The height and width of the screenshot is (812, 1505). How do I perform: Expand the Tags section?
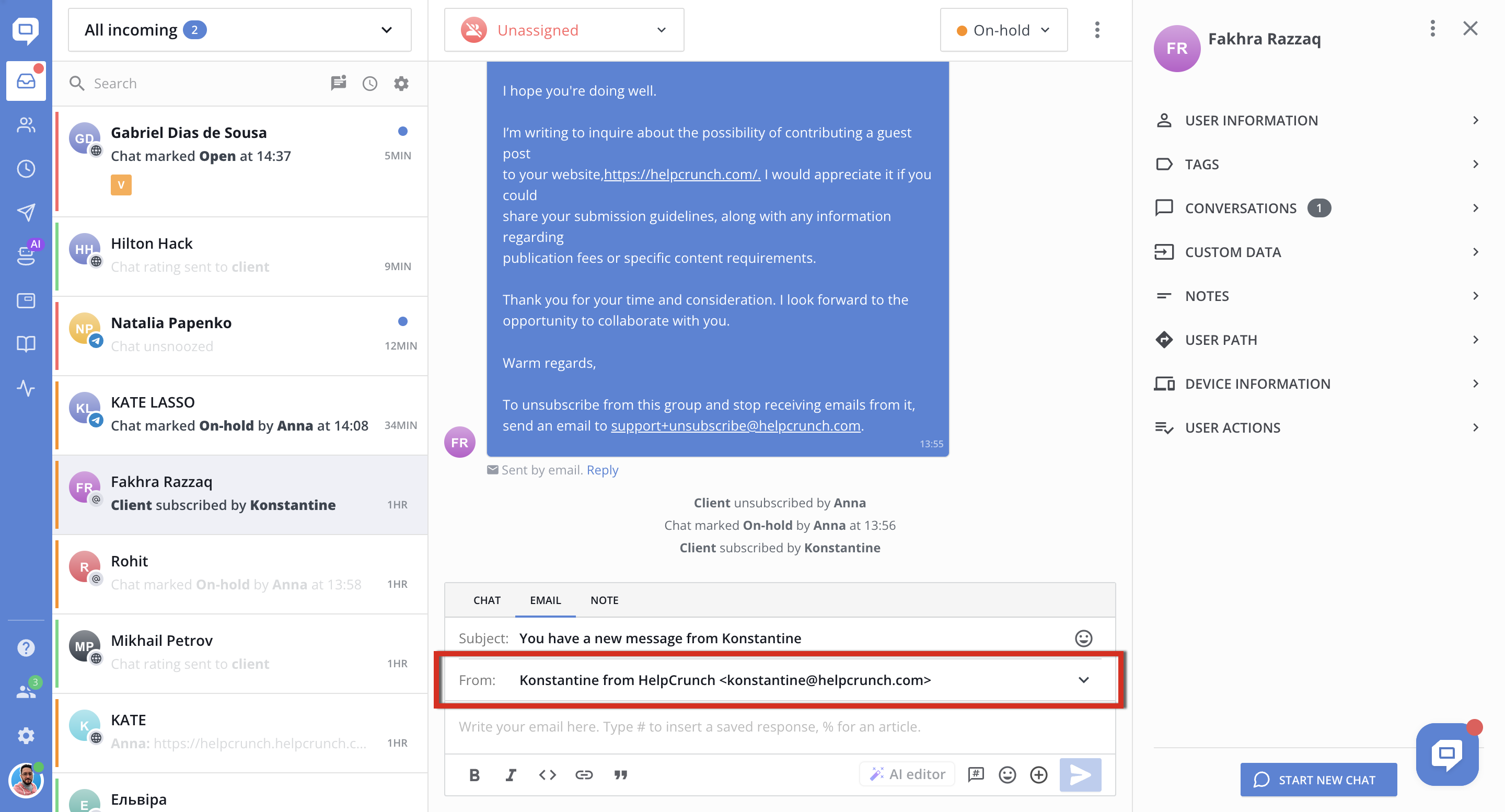pos(1318,164)
